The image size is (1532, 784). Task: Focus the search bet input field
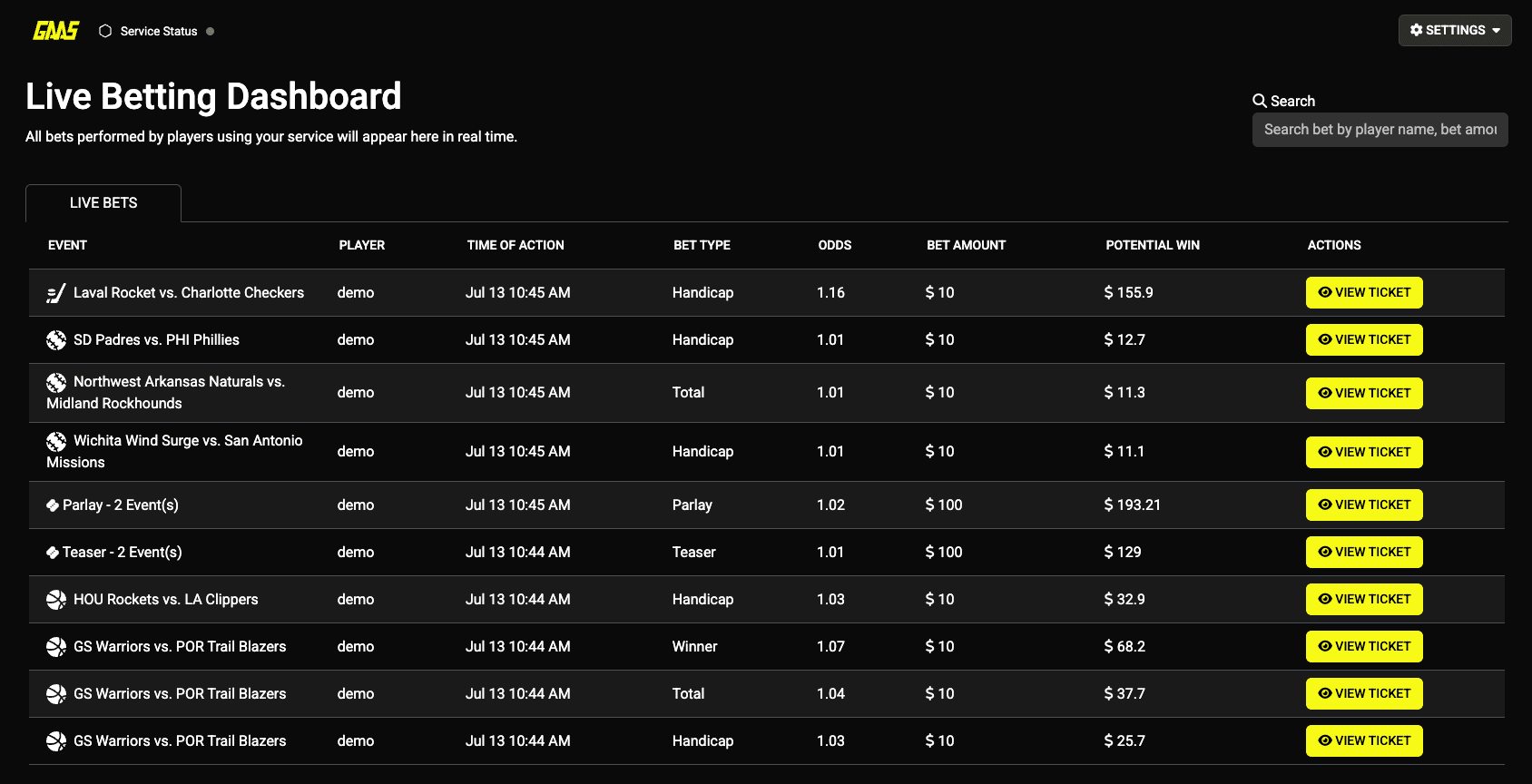pyautogui.click(x=1380, y=130)
